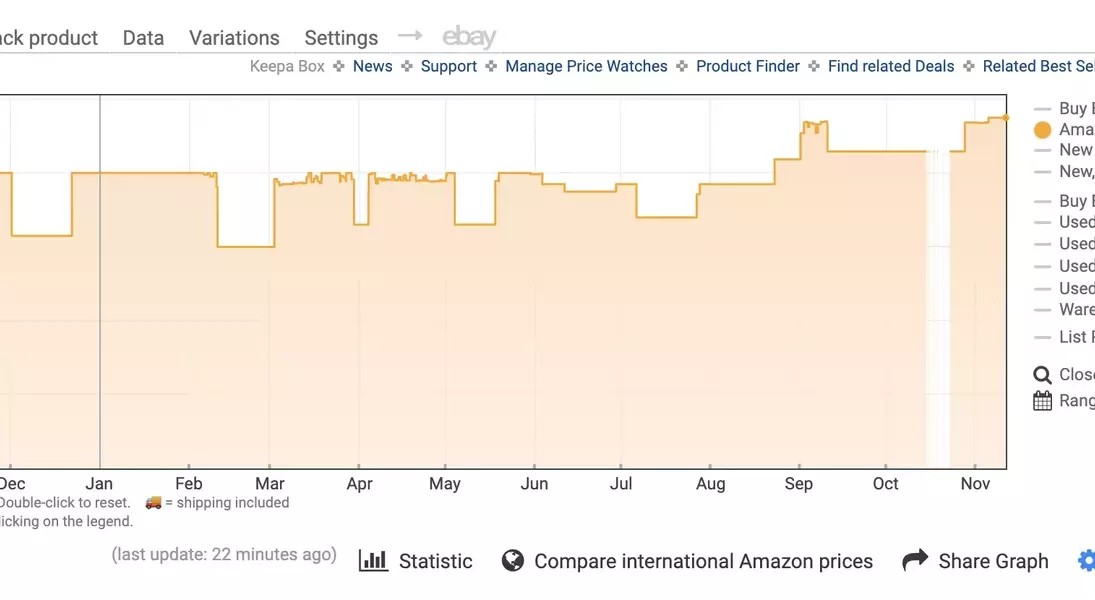
Task: Open the News link
Action: 372,66
